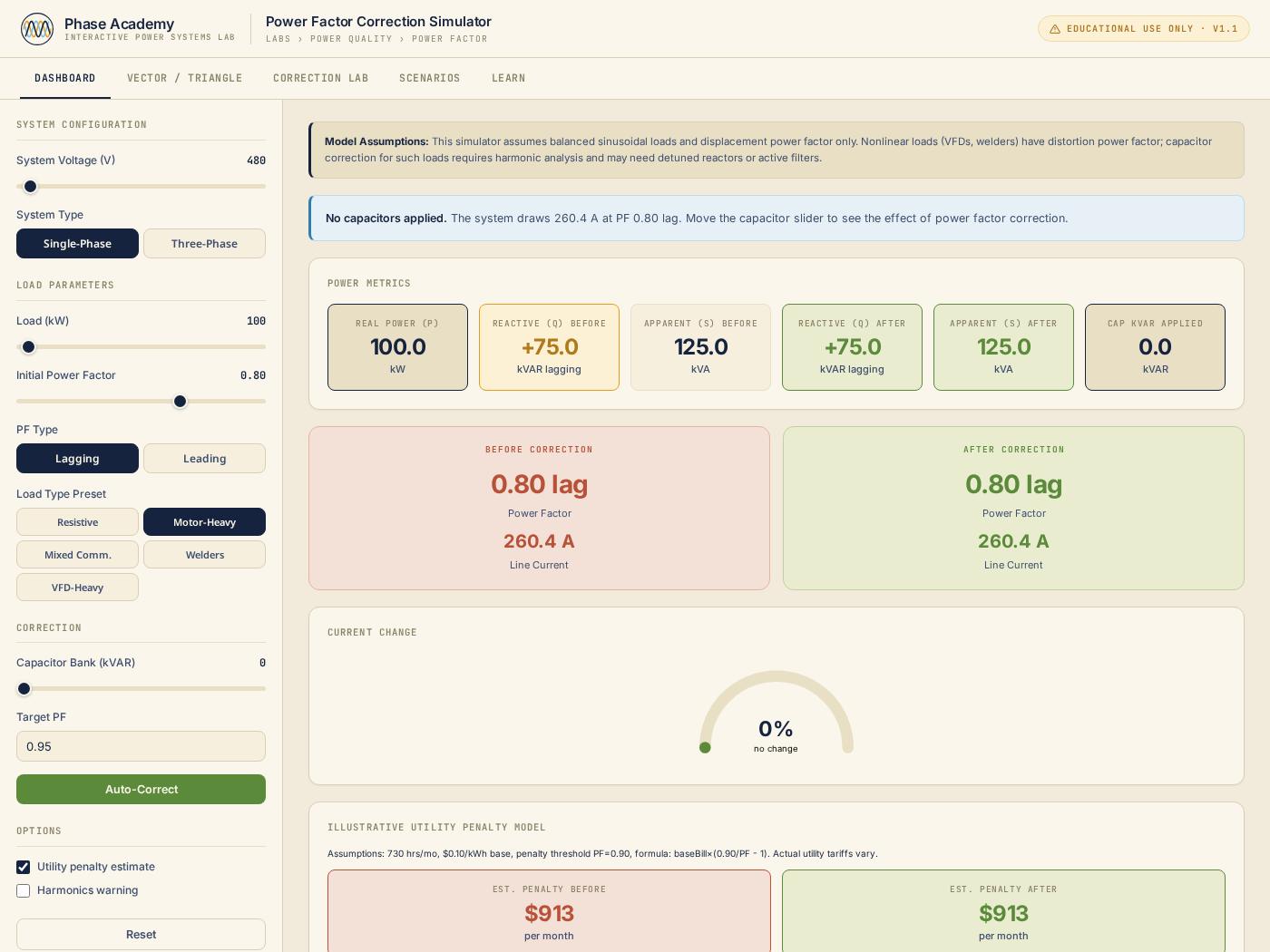Image resolution: width=1270 pixels, height=952 pixels.
Task: Click the Apparent (S) Before card
Action: pyautogui.click(x=700, y=347)
